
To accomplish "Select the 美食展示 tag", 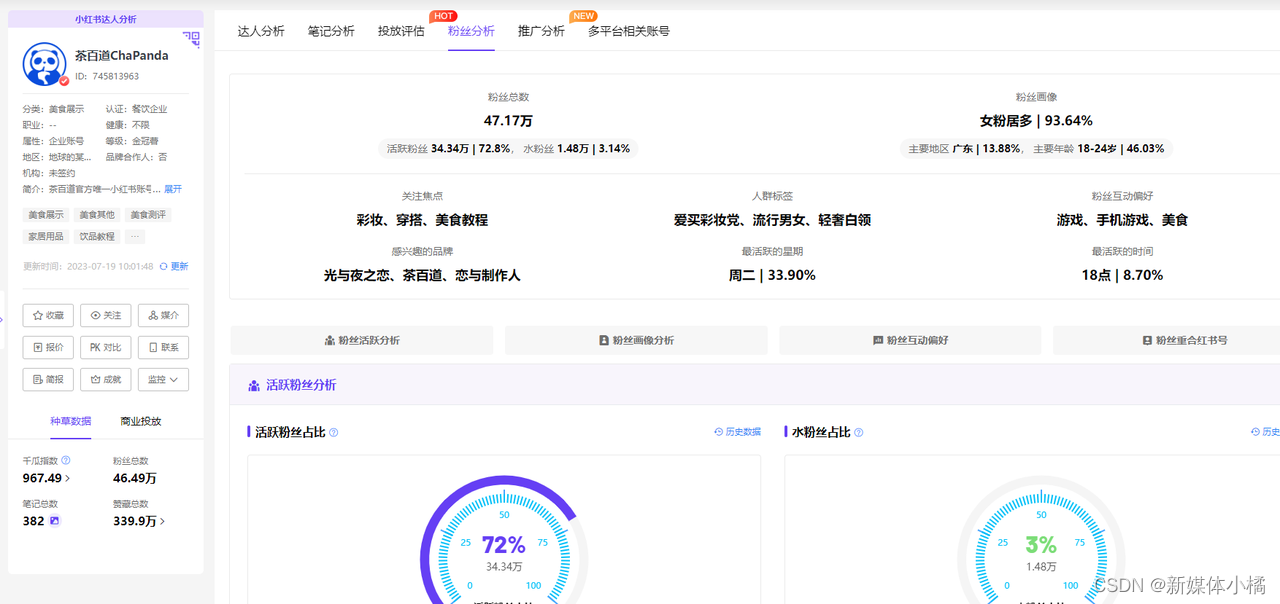I will click(46, 215).
